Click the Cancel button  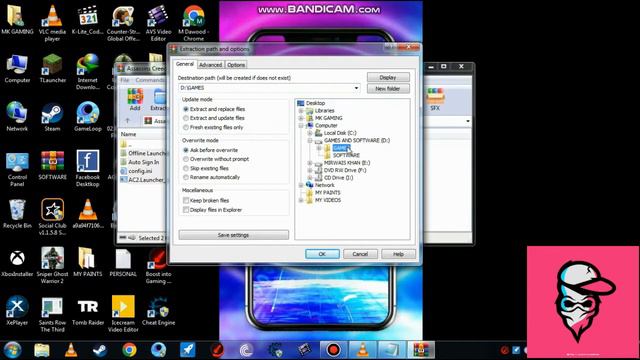point(360,254)
